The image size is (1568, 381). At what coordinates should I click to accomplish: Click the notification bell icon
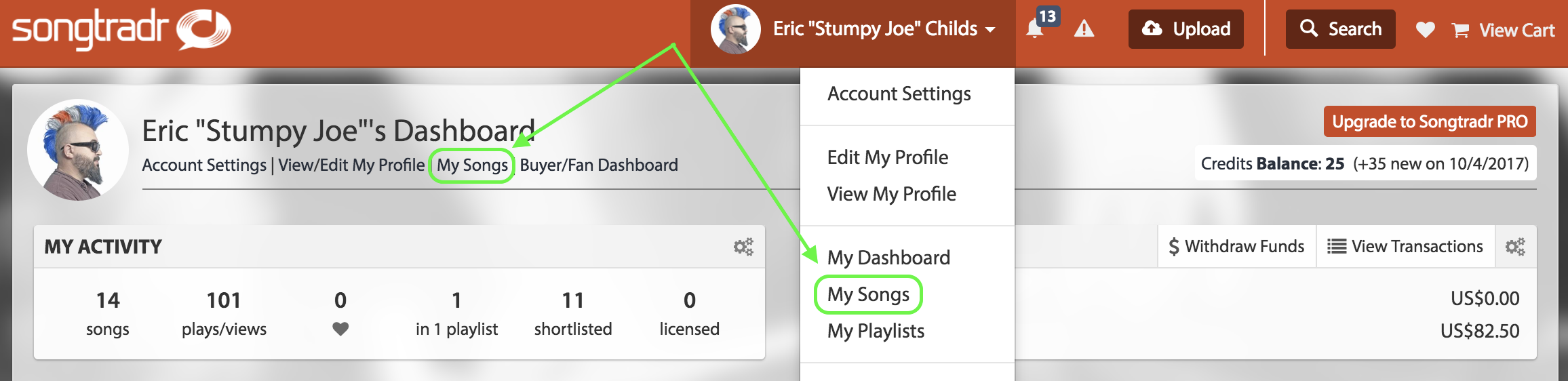(x=1035, y=28)
